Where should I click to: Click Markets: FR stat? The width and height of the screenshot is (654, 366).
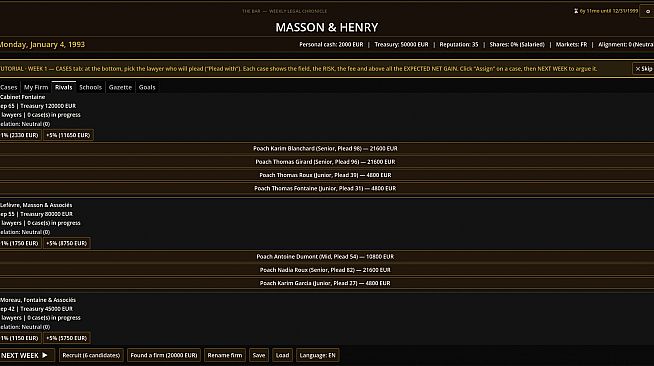pyautogui.click(x=571, y=44)
